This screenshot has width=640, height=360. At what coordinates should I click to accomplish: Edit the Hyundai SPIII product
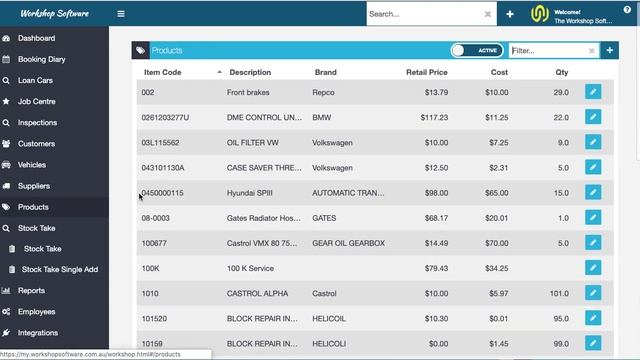tap(593, 192)
